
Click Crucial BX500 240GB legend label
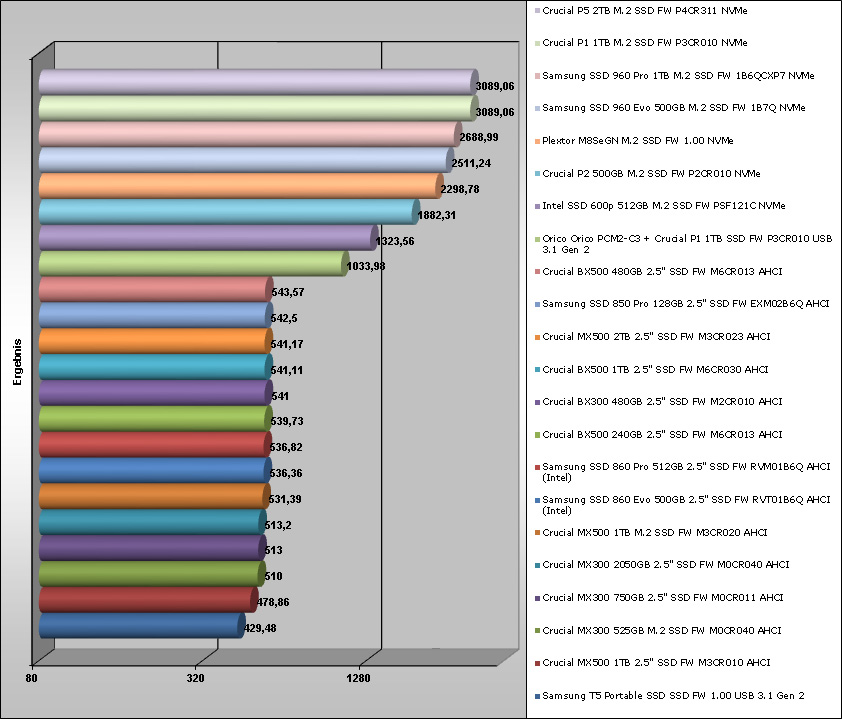click(x=662, y=434)
